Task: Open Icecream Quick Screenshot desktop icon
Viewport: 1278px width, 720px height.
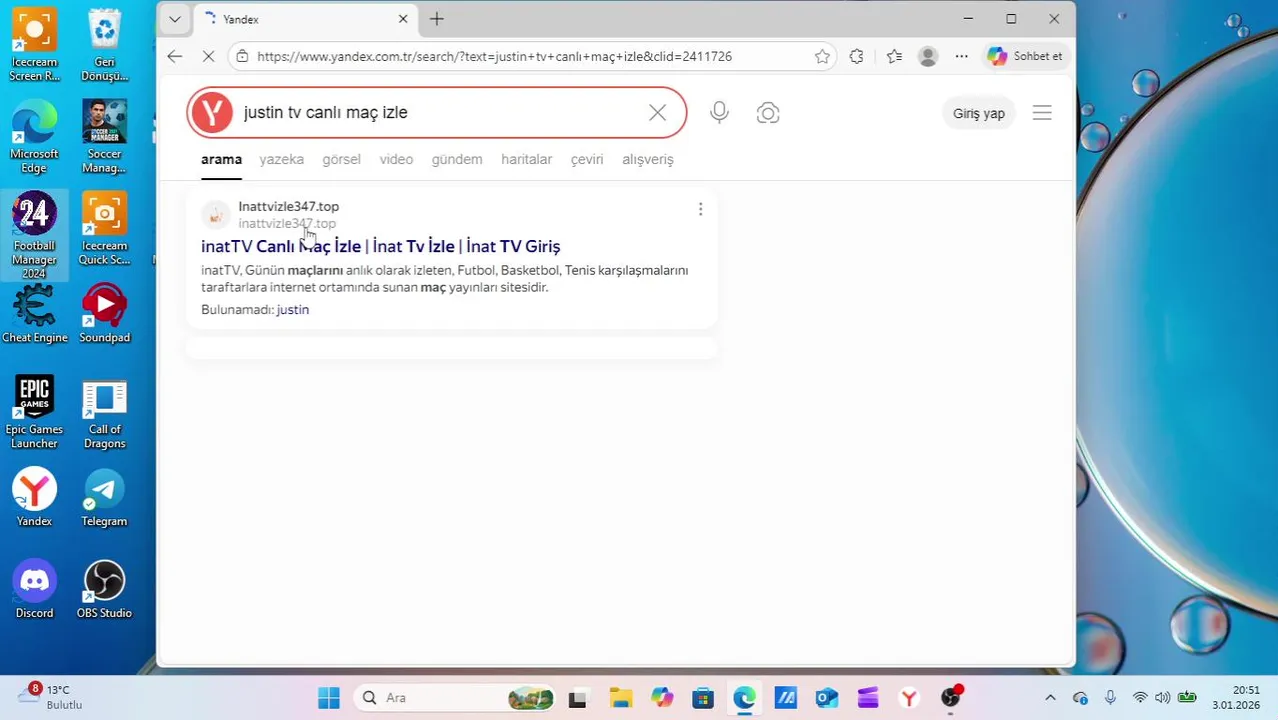Action: click(x=104, y=230)
